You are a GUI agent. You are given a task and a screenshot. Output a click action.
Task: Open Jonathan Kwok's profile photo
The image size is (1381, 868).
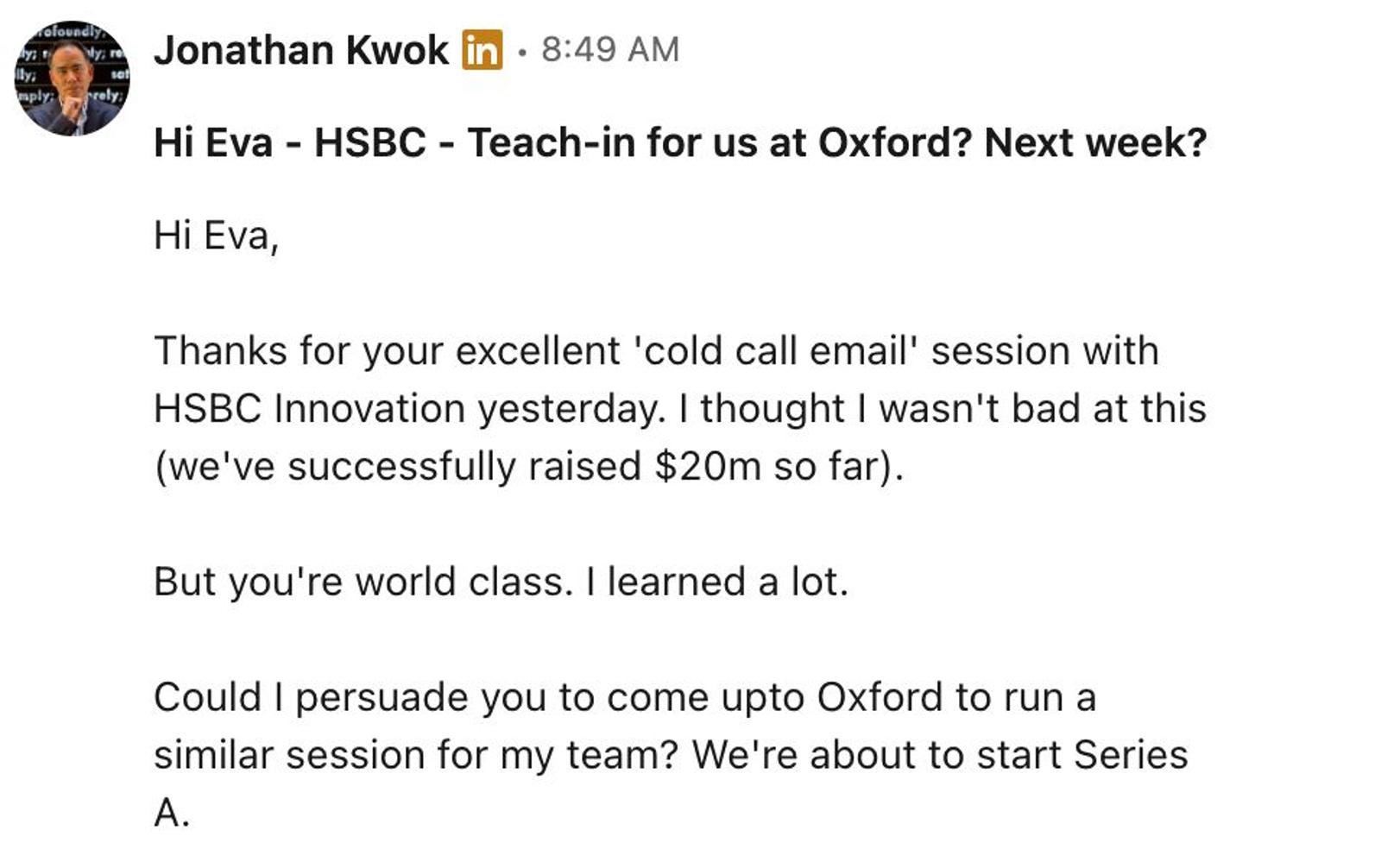[72, 79]
